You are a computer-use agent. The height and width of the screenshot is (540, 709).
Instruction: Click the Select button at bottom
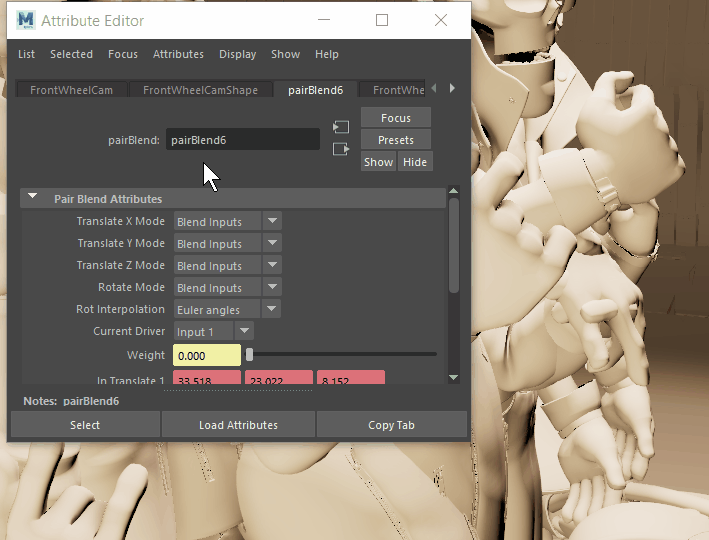coord(85,425)
